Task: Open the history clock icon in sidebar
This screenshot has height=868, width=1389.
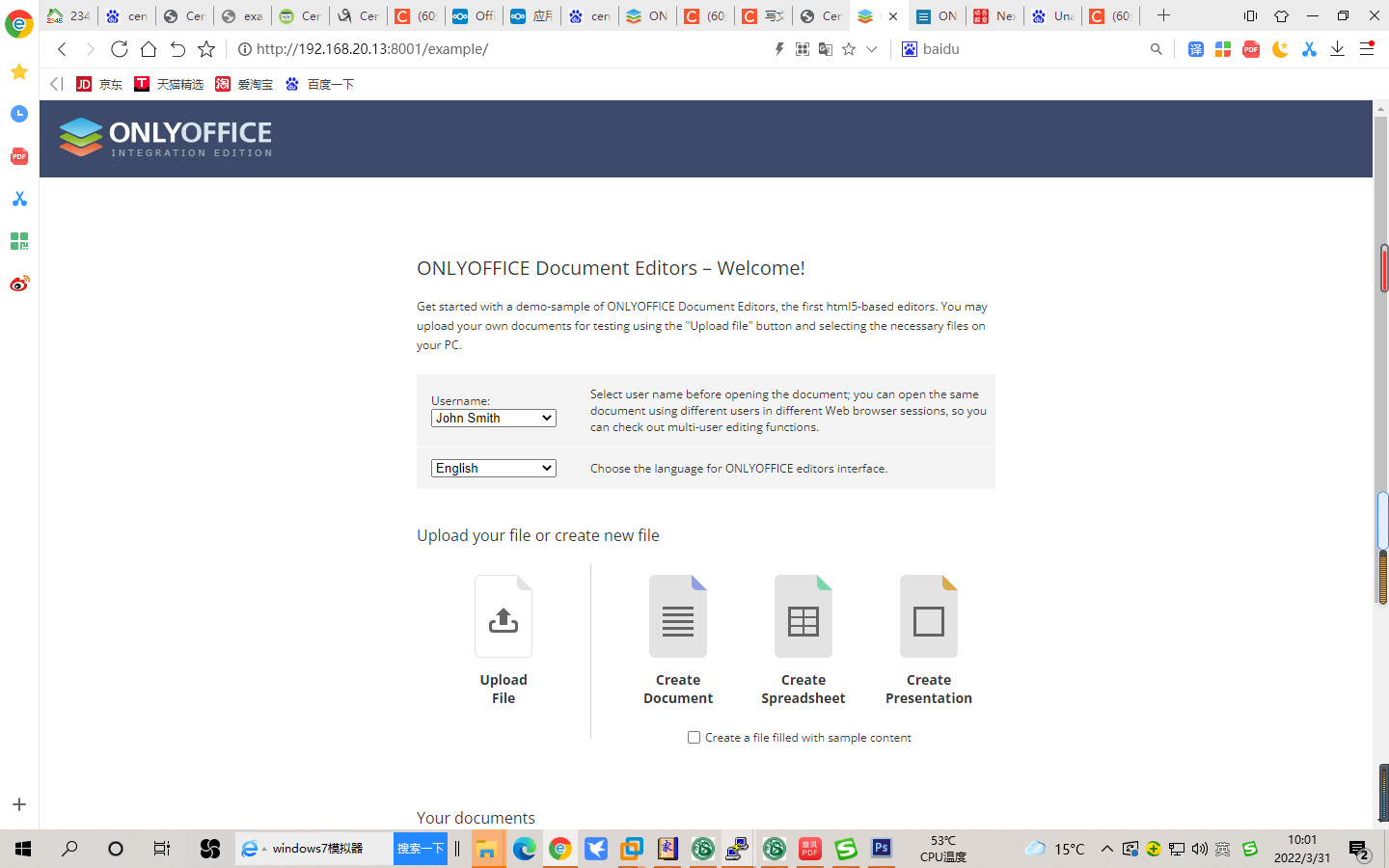Action: coord(19,114)
